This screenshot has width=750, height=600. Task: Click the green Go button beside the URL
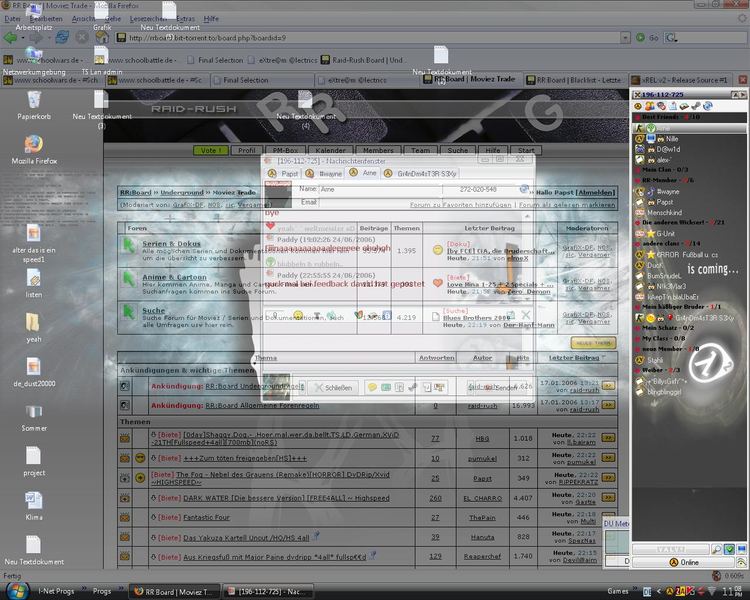coord(640,37)
